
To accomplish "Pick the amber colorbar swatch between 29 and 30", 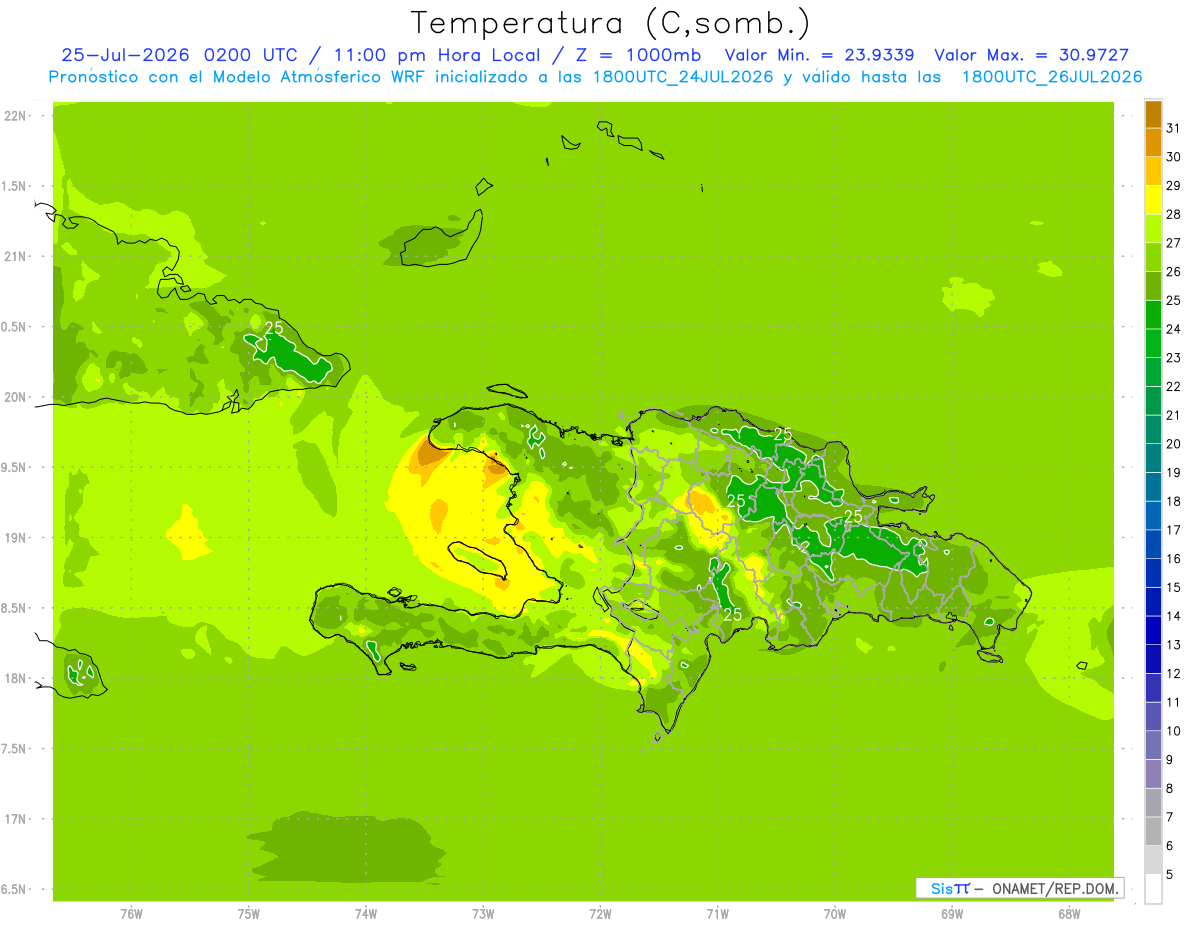I will [x=1153, y=171].
